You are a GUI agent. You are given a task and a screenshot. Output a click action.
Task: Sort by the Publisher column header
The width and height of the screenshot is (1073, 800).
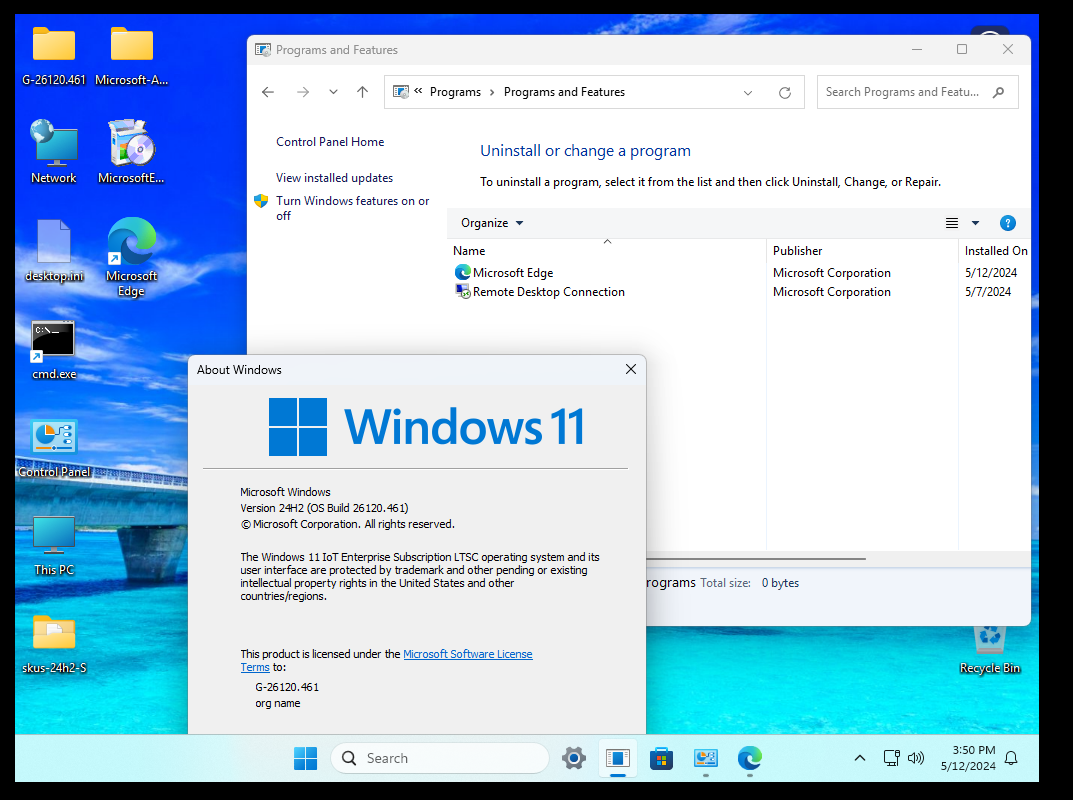coord(862,250)
